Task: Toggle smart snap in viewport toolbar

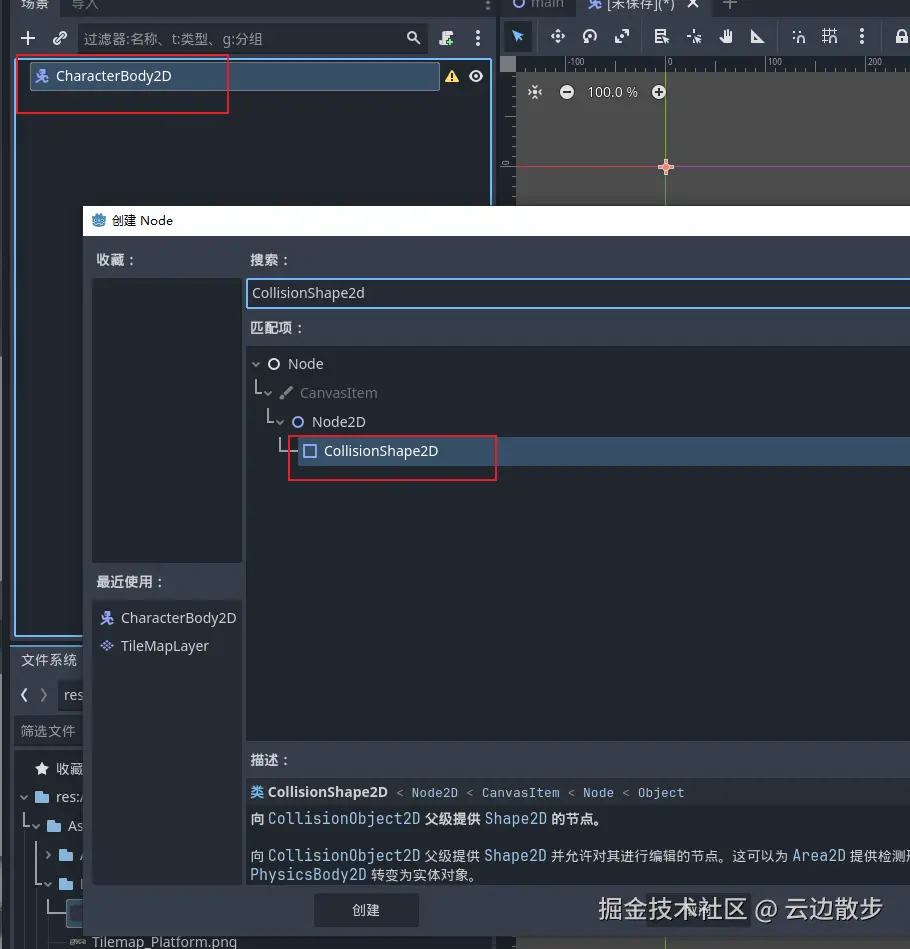Action: click(x=799, y=37)
